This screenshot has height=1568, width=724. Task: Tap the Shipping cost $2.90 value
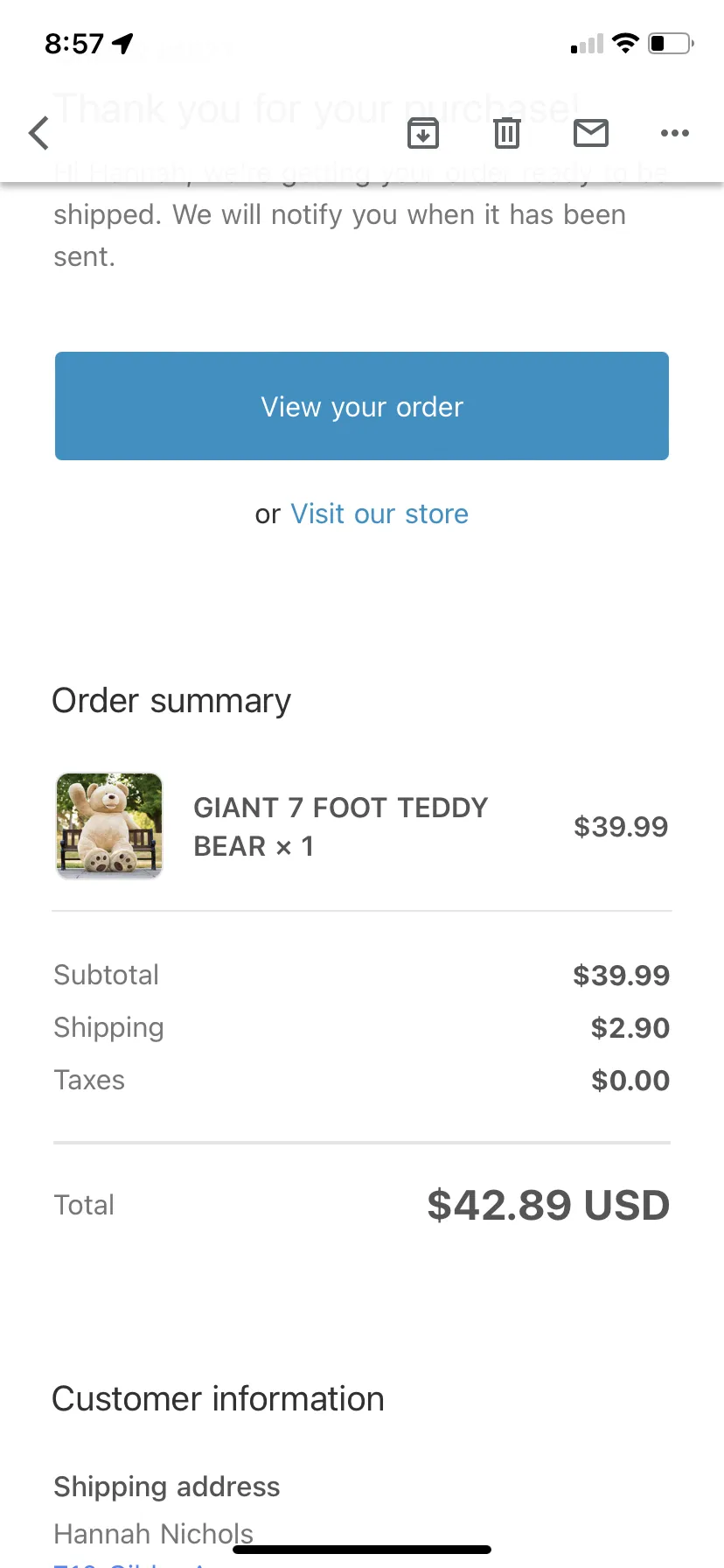pos(630,1027)
